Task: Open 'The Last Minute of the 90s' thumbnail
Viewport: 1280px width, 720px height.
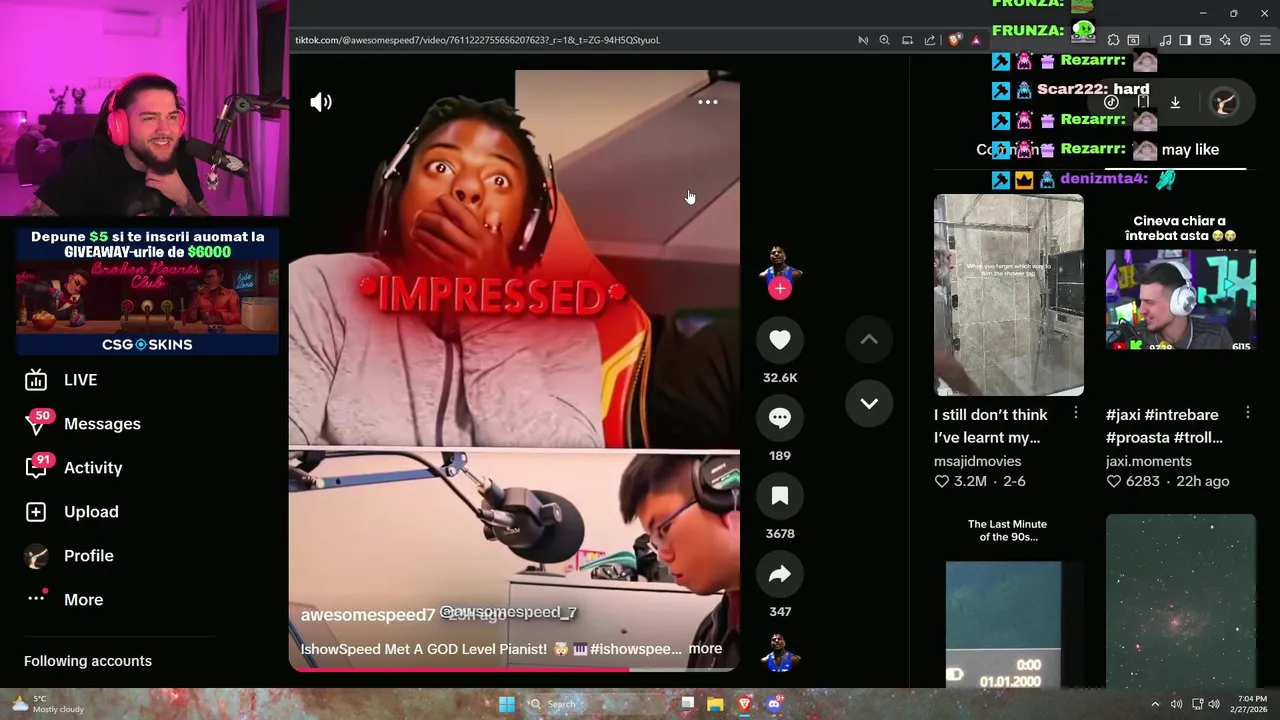Action: (1008, 600)
